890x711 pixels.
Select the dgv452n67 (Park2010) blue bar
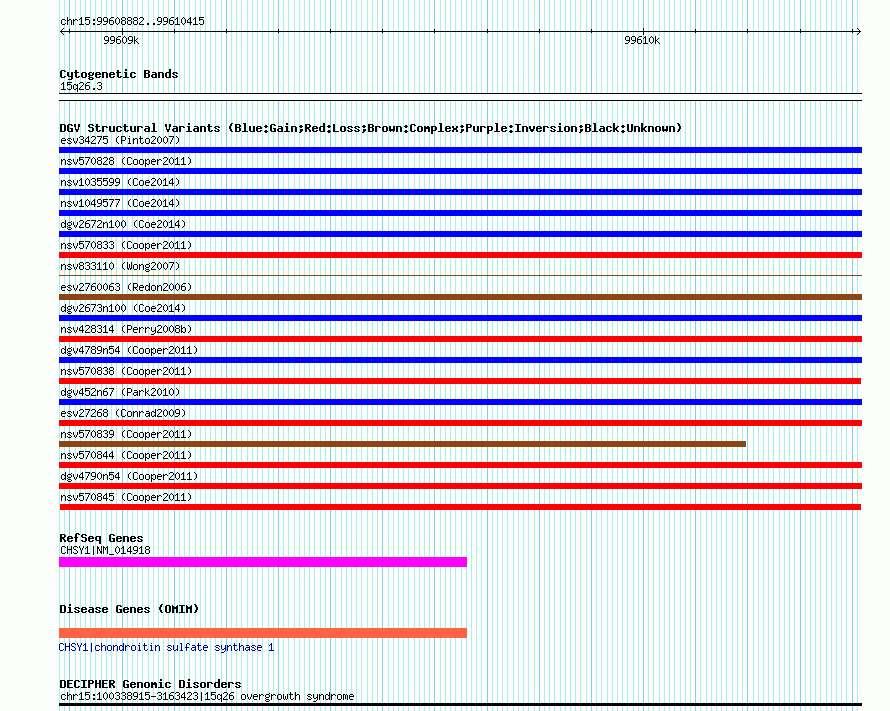pyautogui.click(x=460, y=402)
